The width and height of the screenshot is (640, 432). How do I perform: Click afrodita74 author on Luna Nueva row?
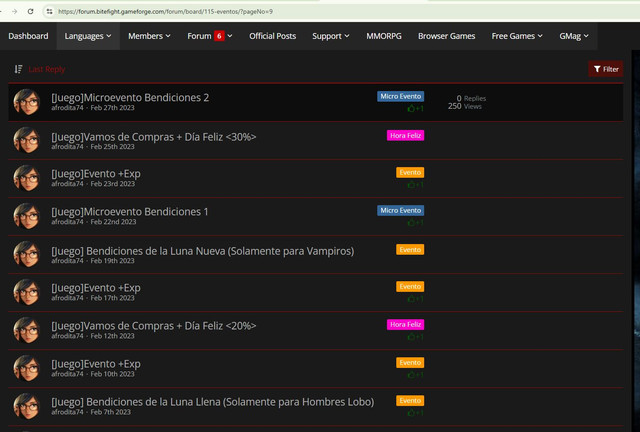tap(67, 261)
